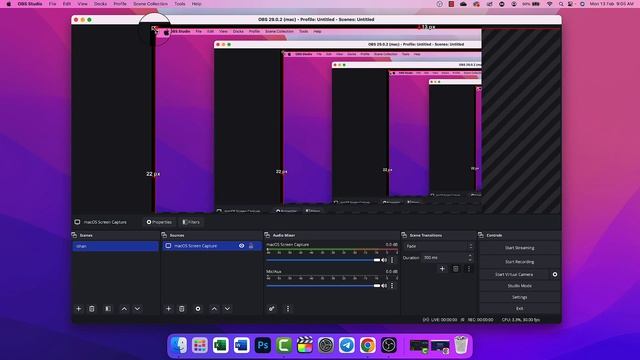The height and width of the screenshot is (360, 640).
Task: Open Photoshop from the Dock
Action: [262, 345]
